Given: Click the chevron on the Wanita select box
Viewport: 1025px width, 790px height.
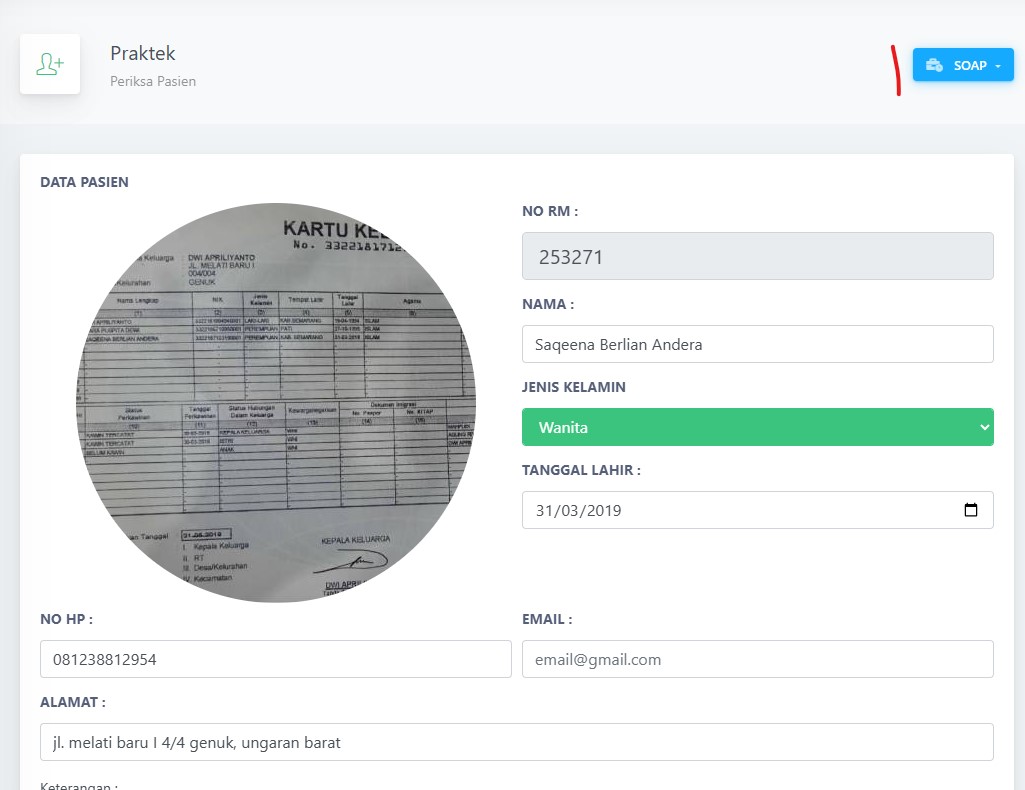Looking at the screenshot, I should (984, 427).
